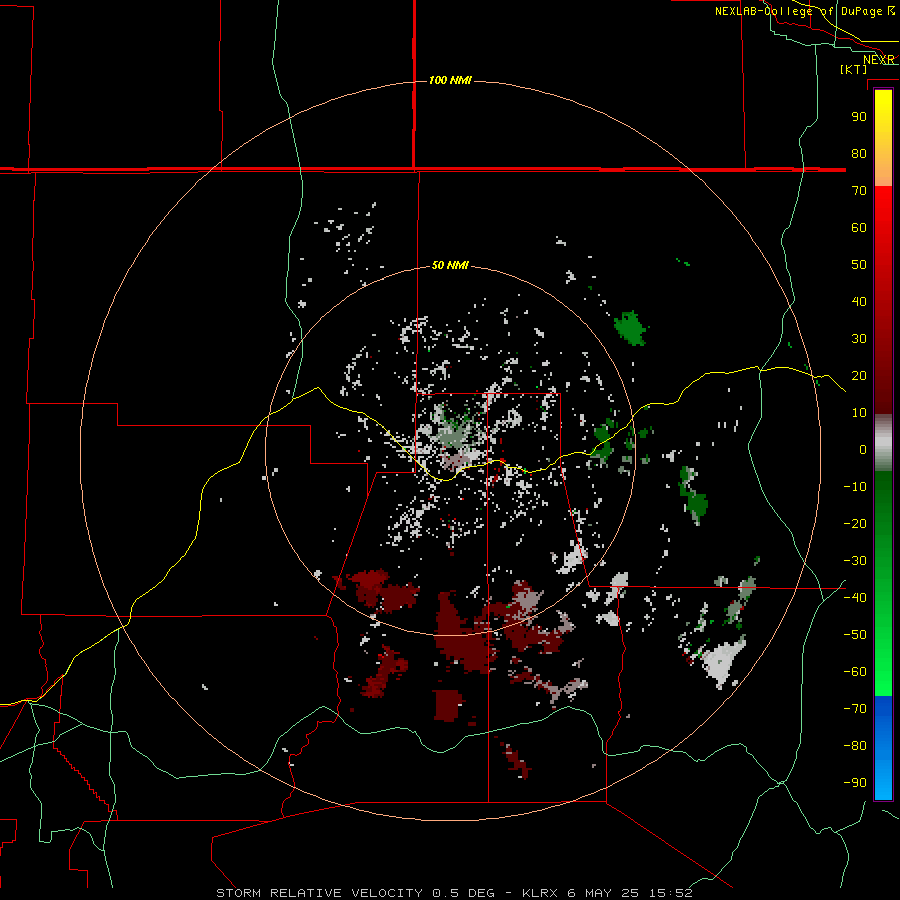Screen dimensions: 900x900
Task: Click the -50 value on velocity scale
Action: [855, 635]
